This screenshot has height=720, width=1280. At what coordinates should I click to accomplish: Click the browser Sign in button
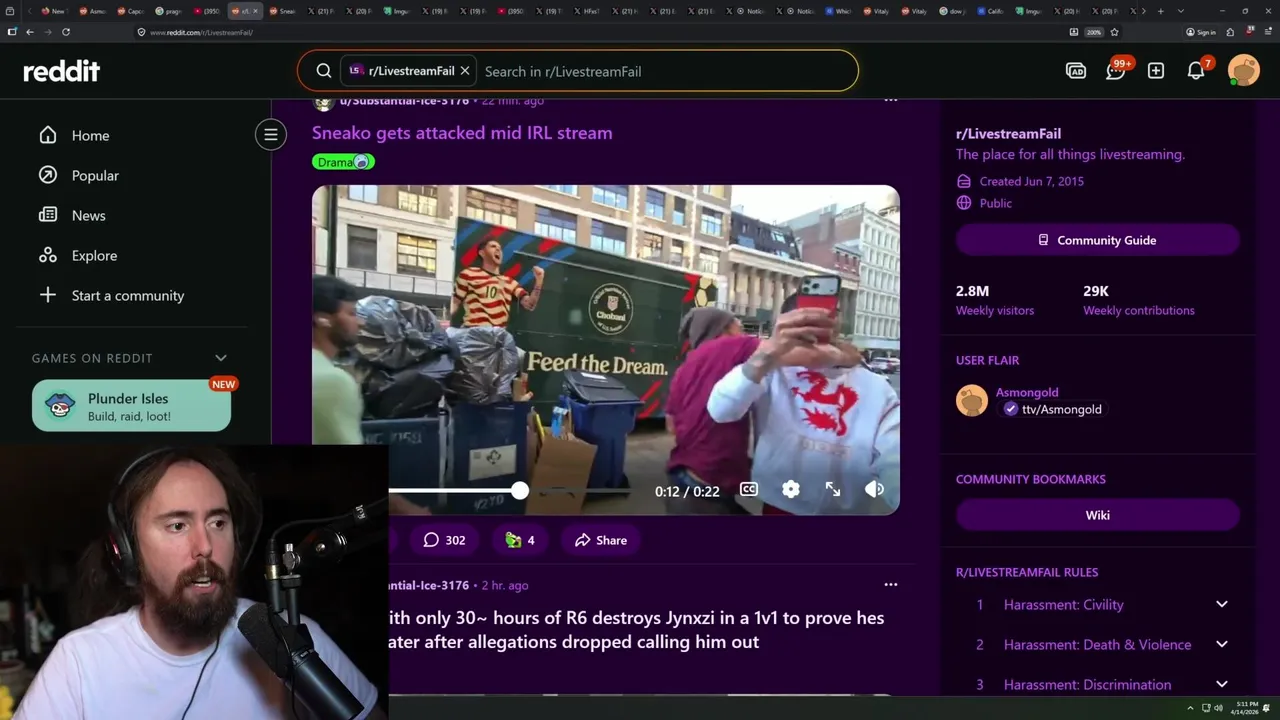coord(1201,32)
